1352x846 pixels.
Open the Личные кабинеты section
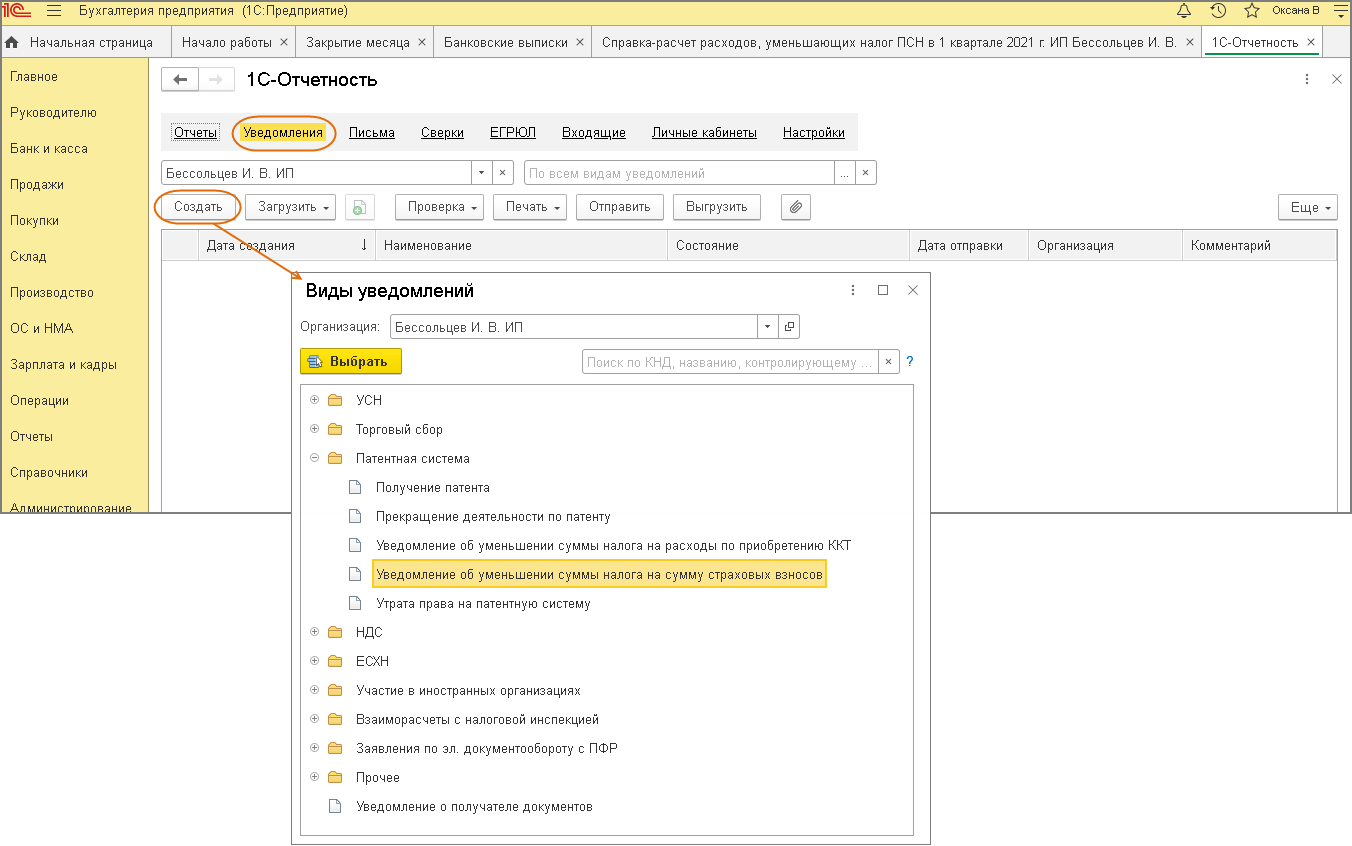704,132
